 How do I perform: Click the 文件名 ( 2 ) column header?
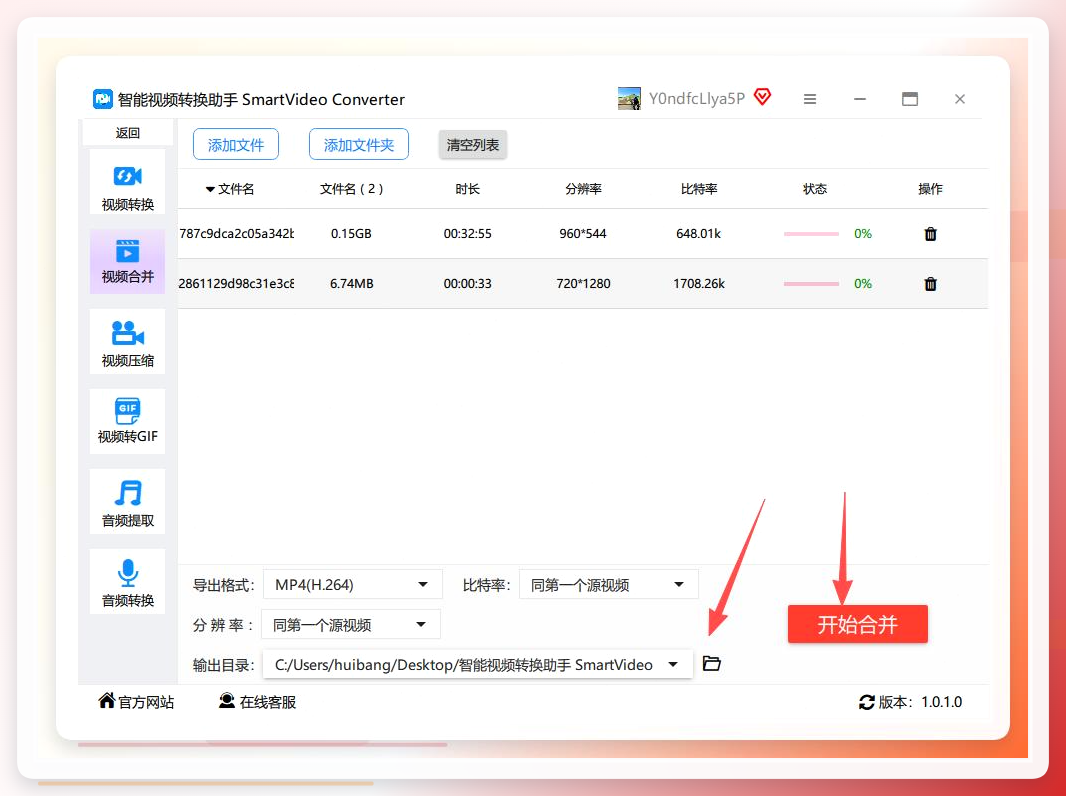click(351, 189)
